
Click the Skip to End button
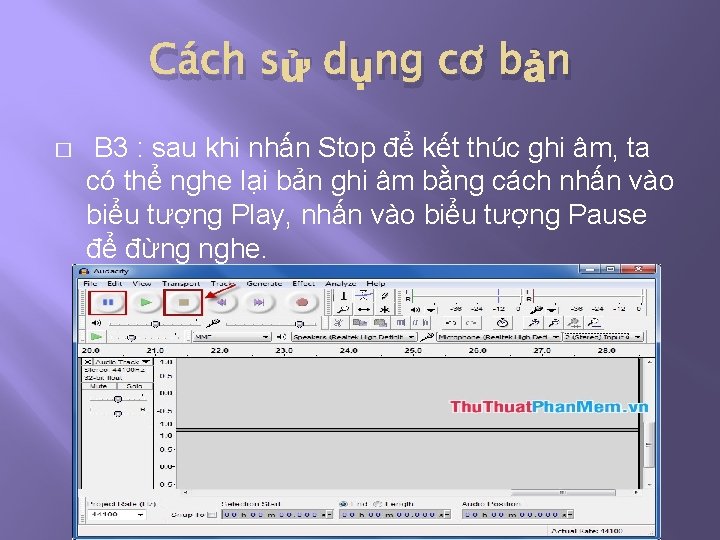coord(259,302)
